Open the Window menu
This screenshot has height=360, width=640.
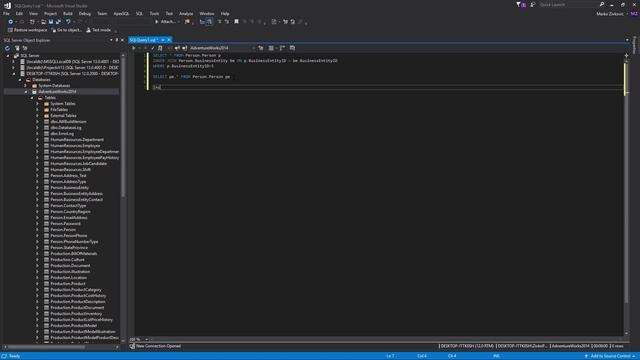click(x=207, y=13)
